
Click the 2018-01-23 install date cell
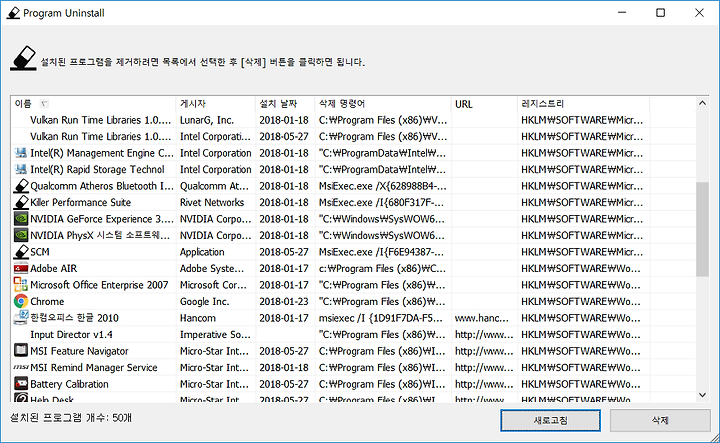click(284, 302)
